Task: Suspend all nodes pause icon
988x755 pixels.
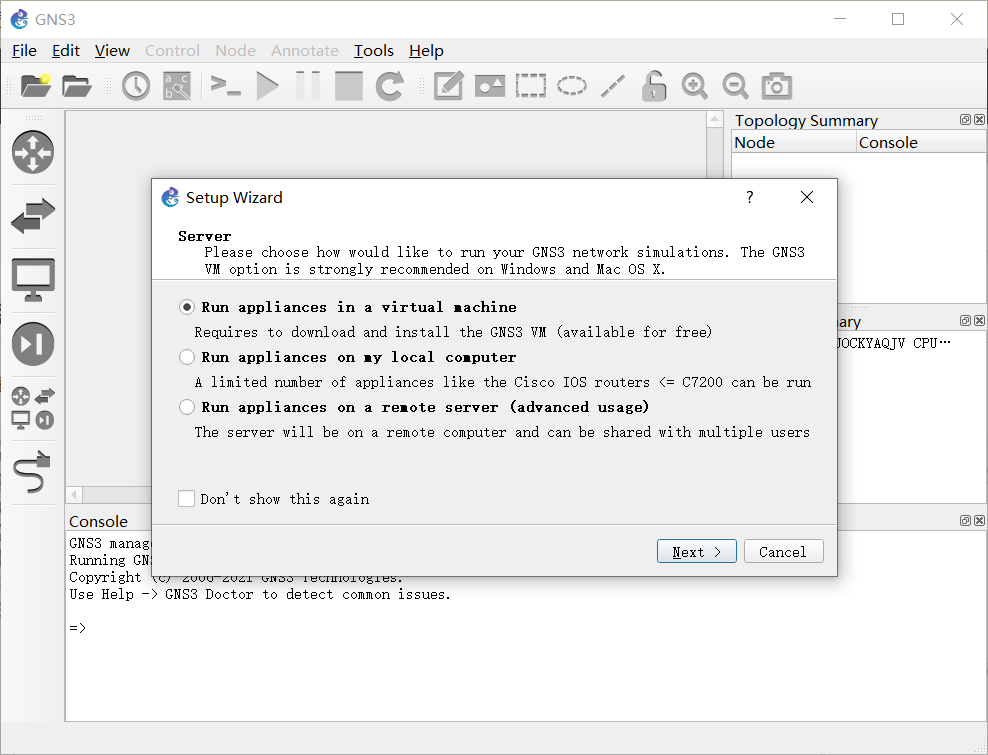Action: click(x=308, y=86)
